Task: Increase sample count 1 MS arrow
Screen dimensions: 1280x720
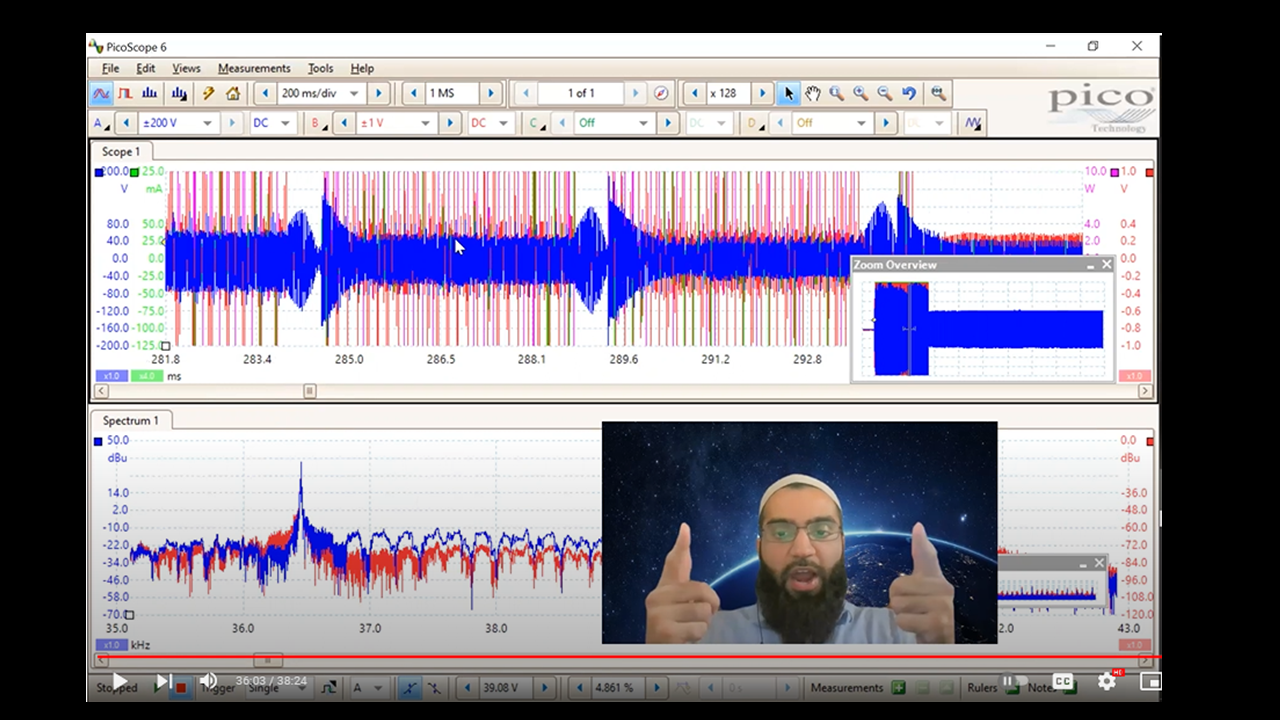Action: [x=490, y=93]
